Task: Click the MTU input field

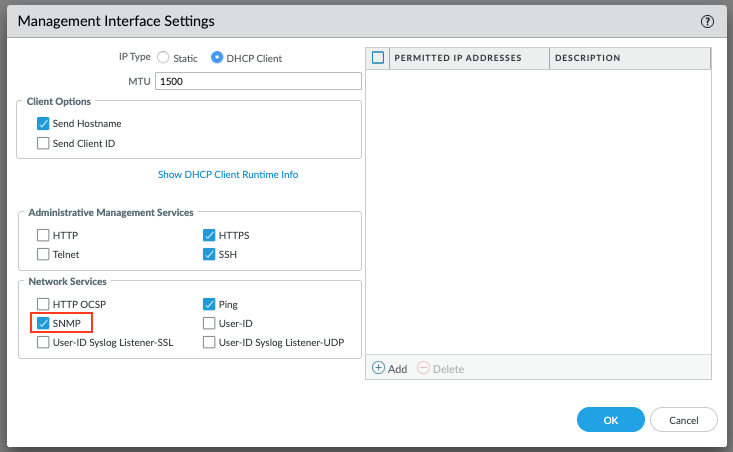Action: 257,81
